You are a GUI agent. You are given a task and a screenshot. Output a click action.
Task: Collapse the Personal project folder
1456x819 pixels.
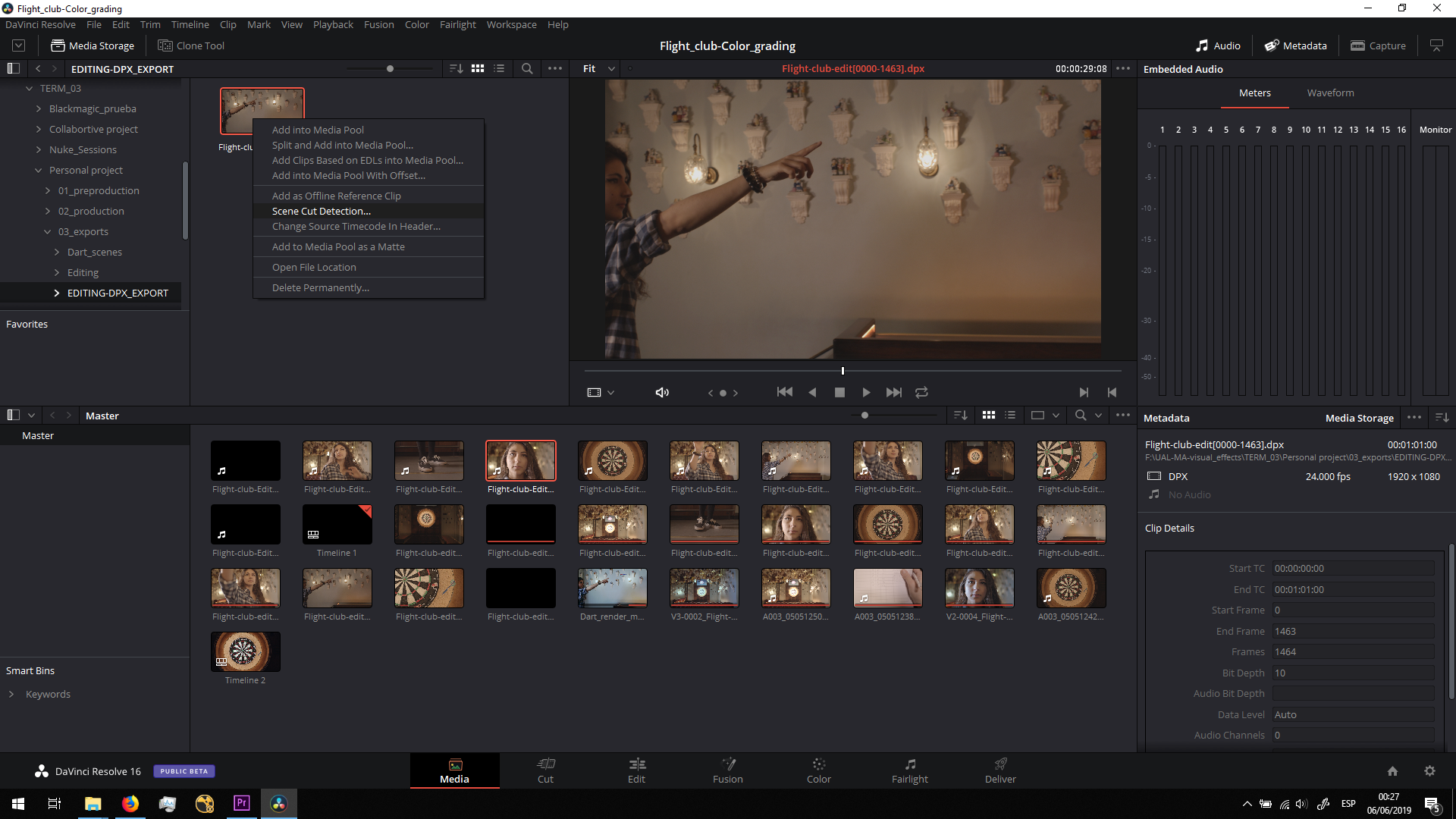(39, 170)
